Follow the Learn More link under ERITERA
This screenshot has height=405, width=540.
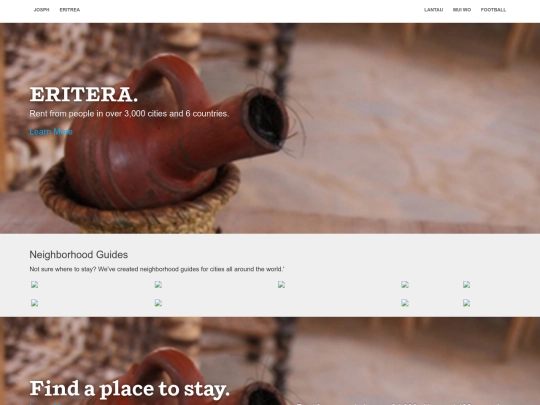pos(51,132)
